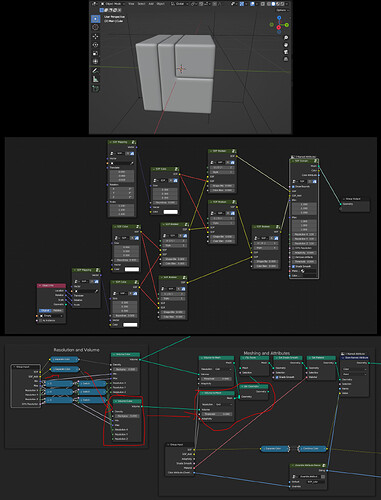
Task: Open the Point domain dropdown in Store Named Attribute
Action: click(355, 374)
